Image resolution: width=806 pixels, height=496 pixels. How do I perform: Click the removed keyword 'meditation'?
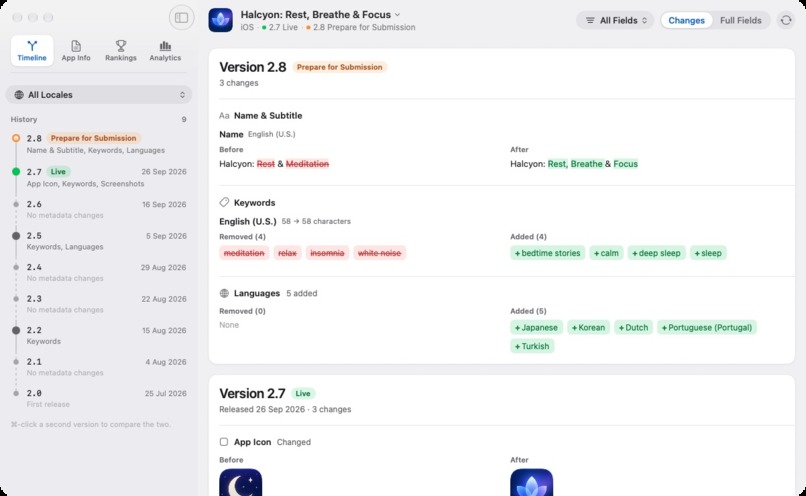(x=244, y=253)
